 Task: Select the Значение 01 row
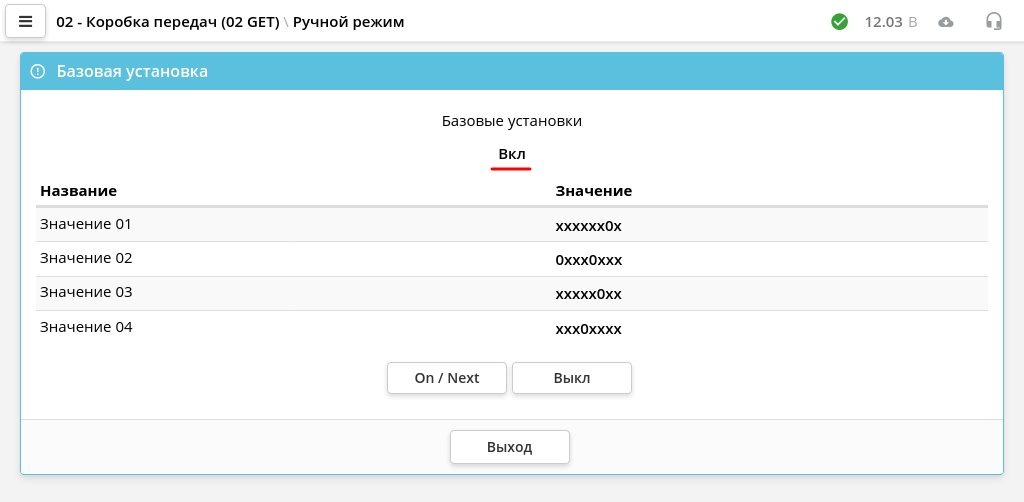click(x=511, y=225)
